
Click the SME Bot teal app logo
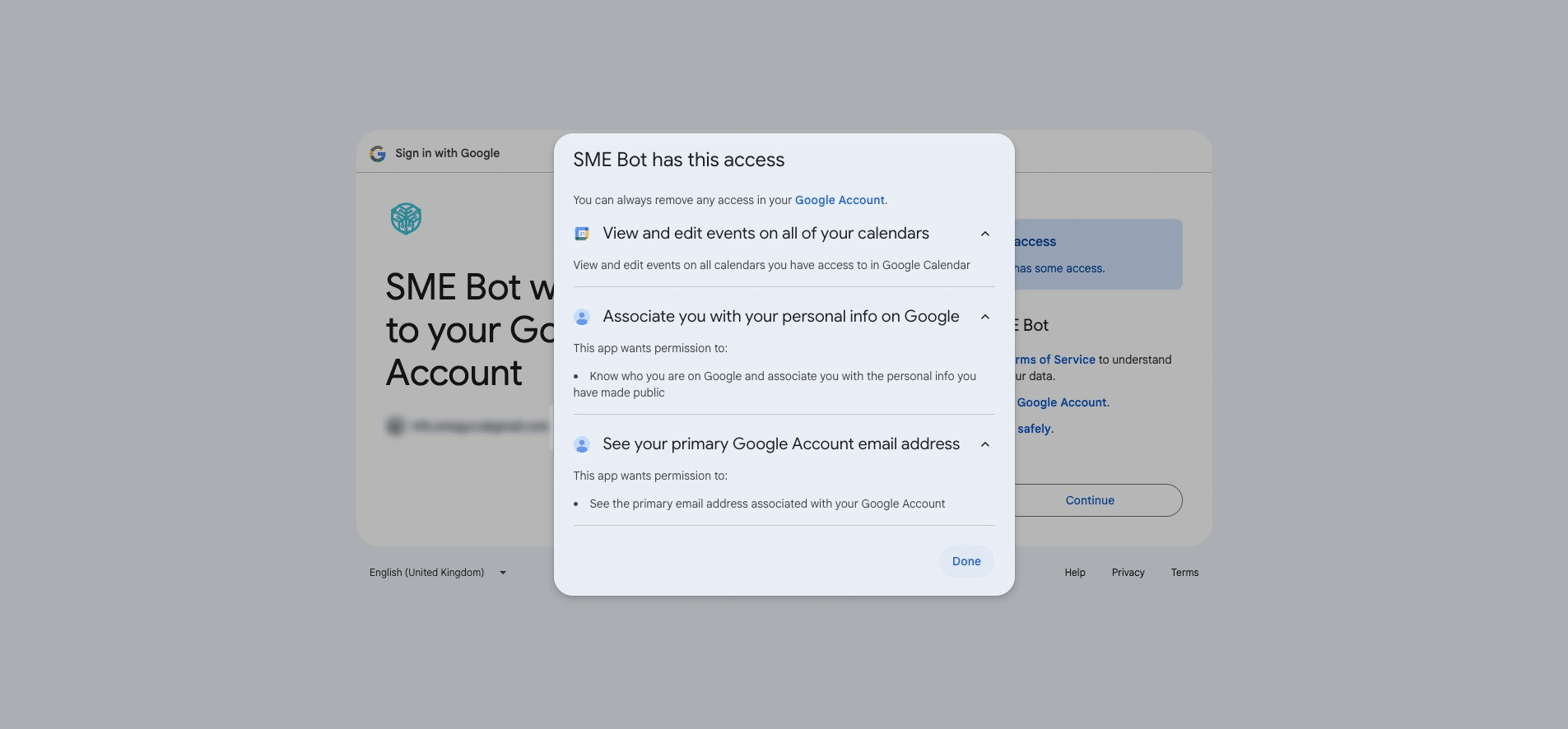406,219
